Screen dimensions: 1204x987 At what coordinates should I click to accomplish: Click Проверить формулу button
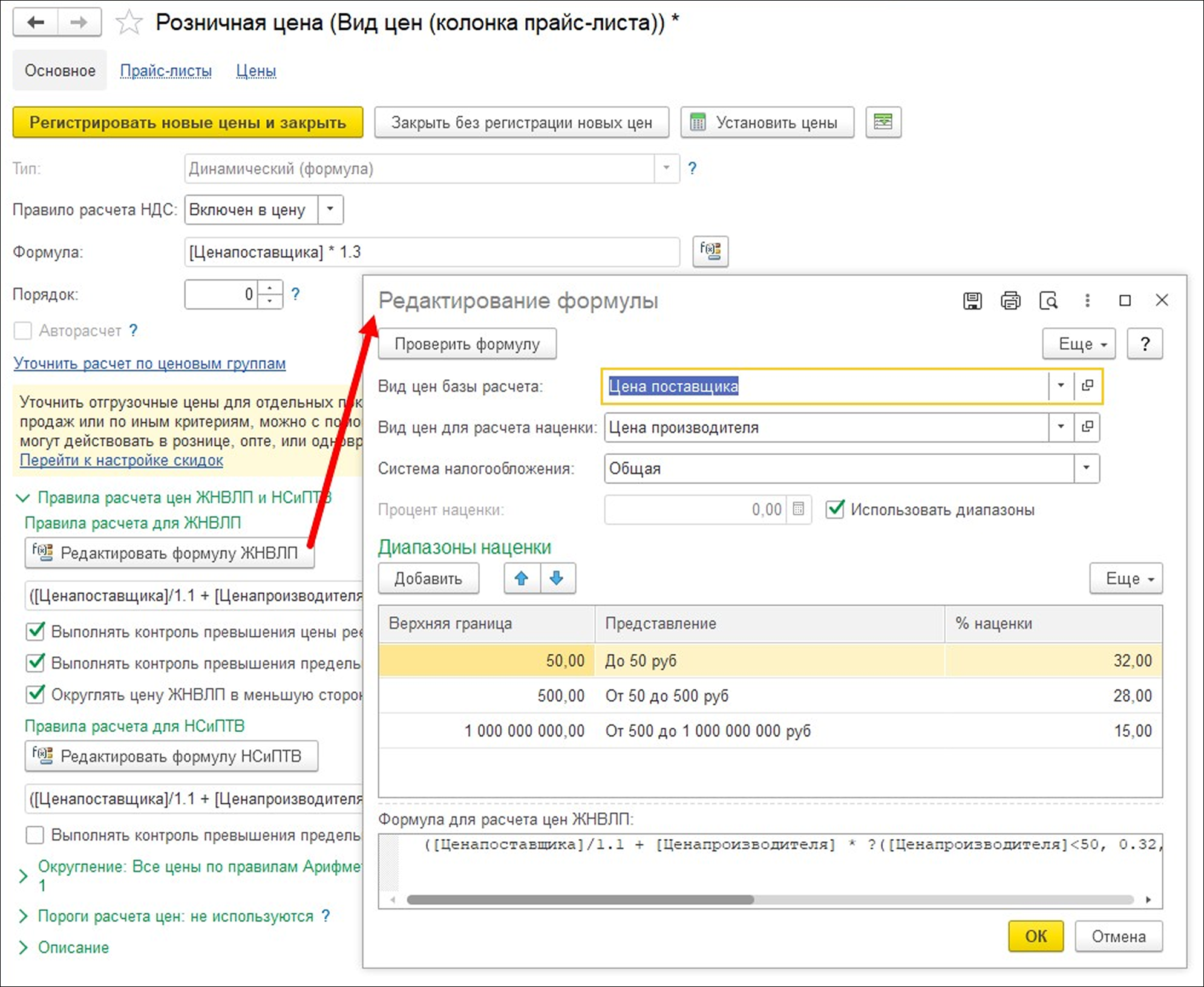point(467,344)
